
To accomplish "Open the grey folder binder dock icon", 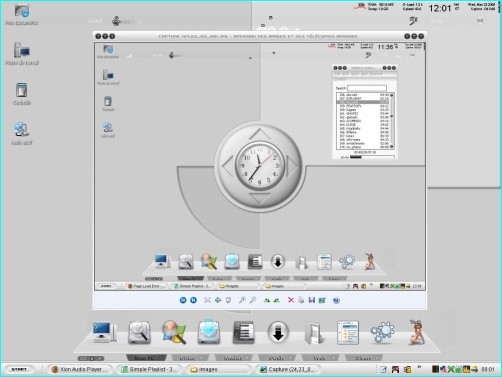I will (314, 333).
